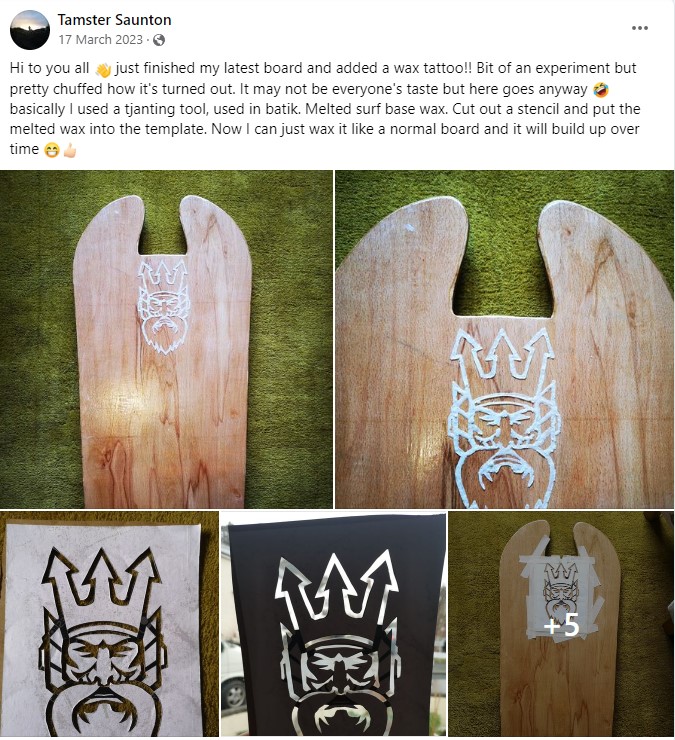Click the thumbs up emoji
675x740 pixels.
point(70,150)
